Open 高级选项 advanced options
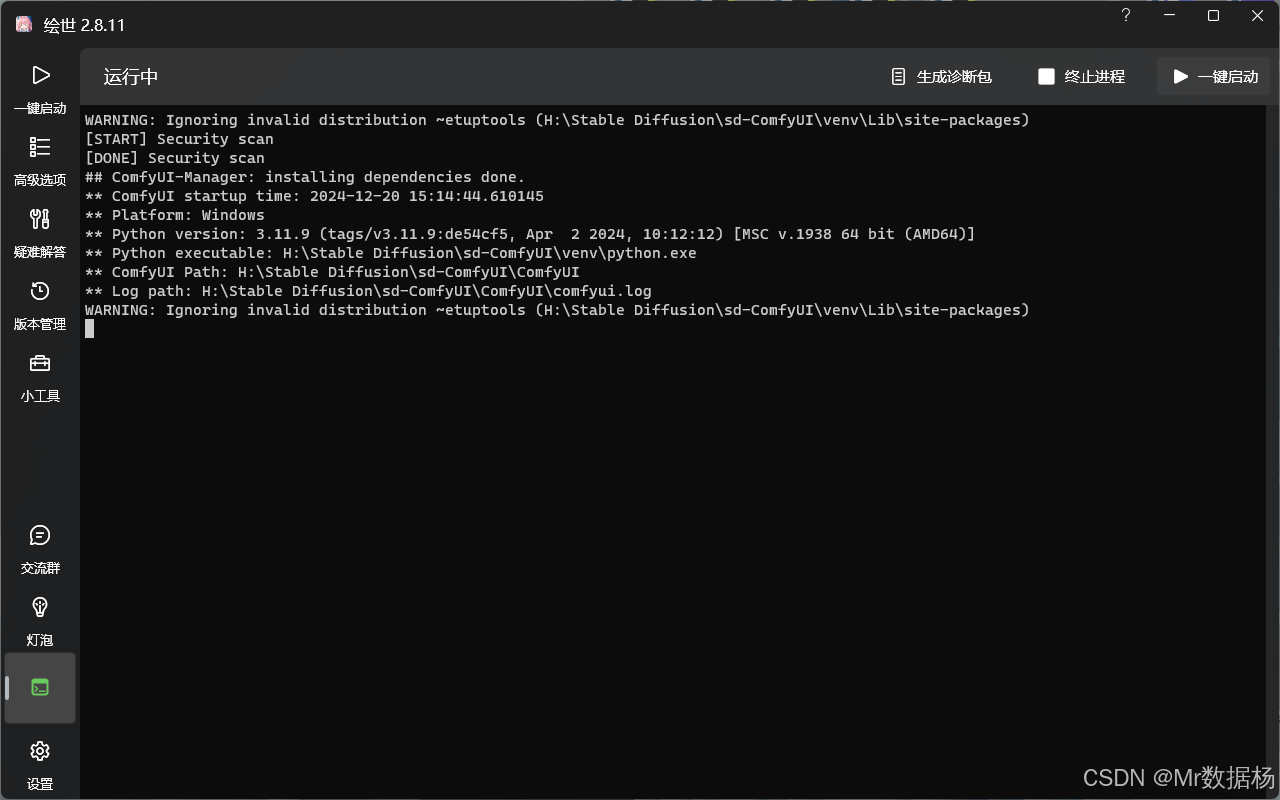 coord(40,161)
